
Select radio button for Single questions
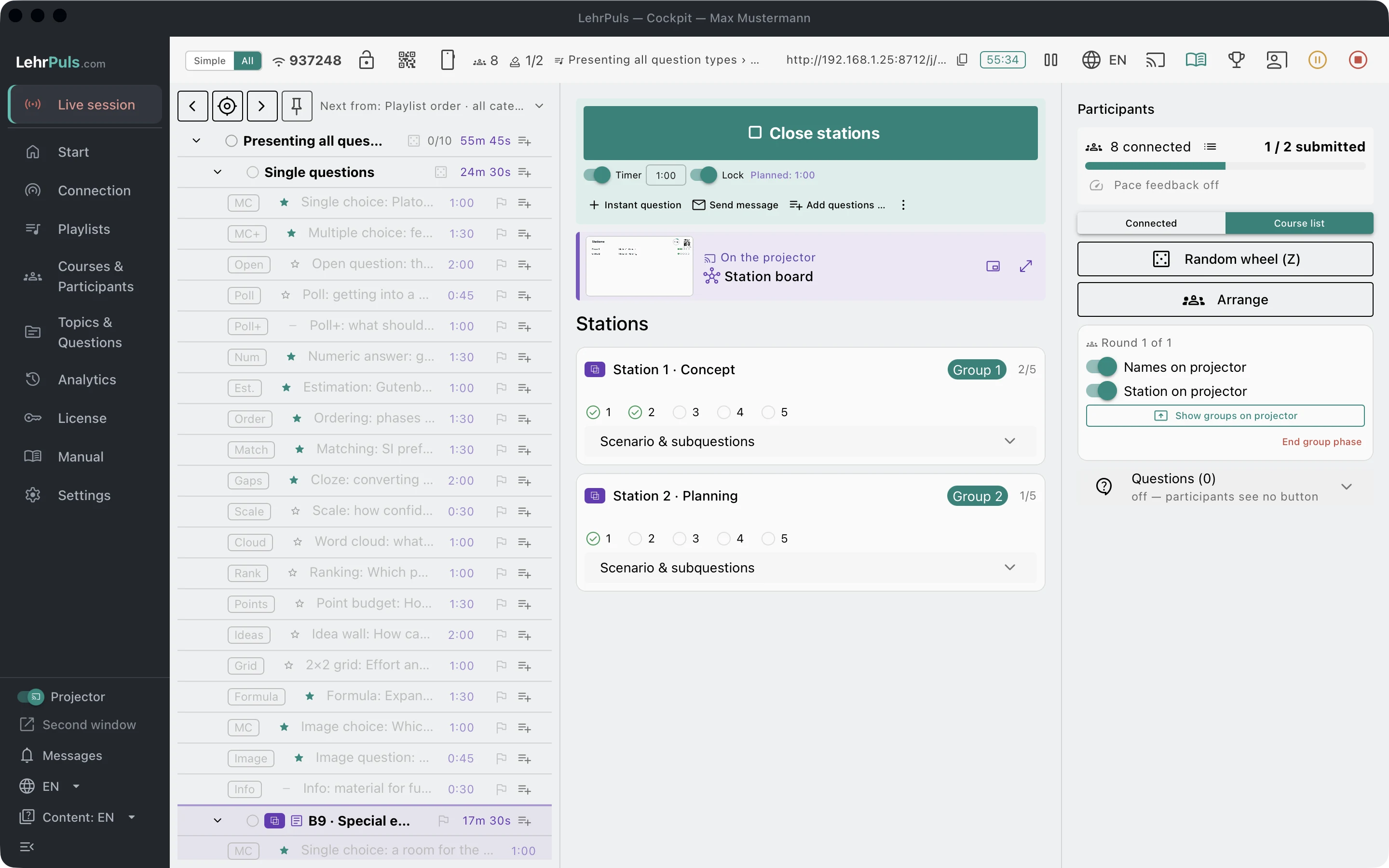tap(253, 172)
